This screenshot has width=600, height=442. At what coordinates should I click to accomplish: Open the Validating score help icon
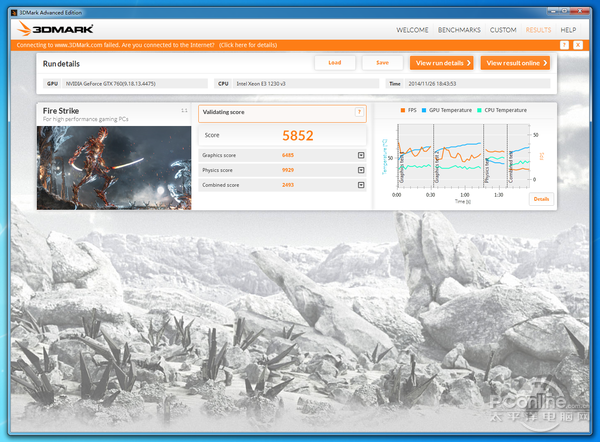359,112
